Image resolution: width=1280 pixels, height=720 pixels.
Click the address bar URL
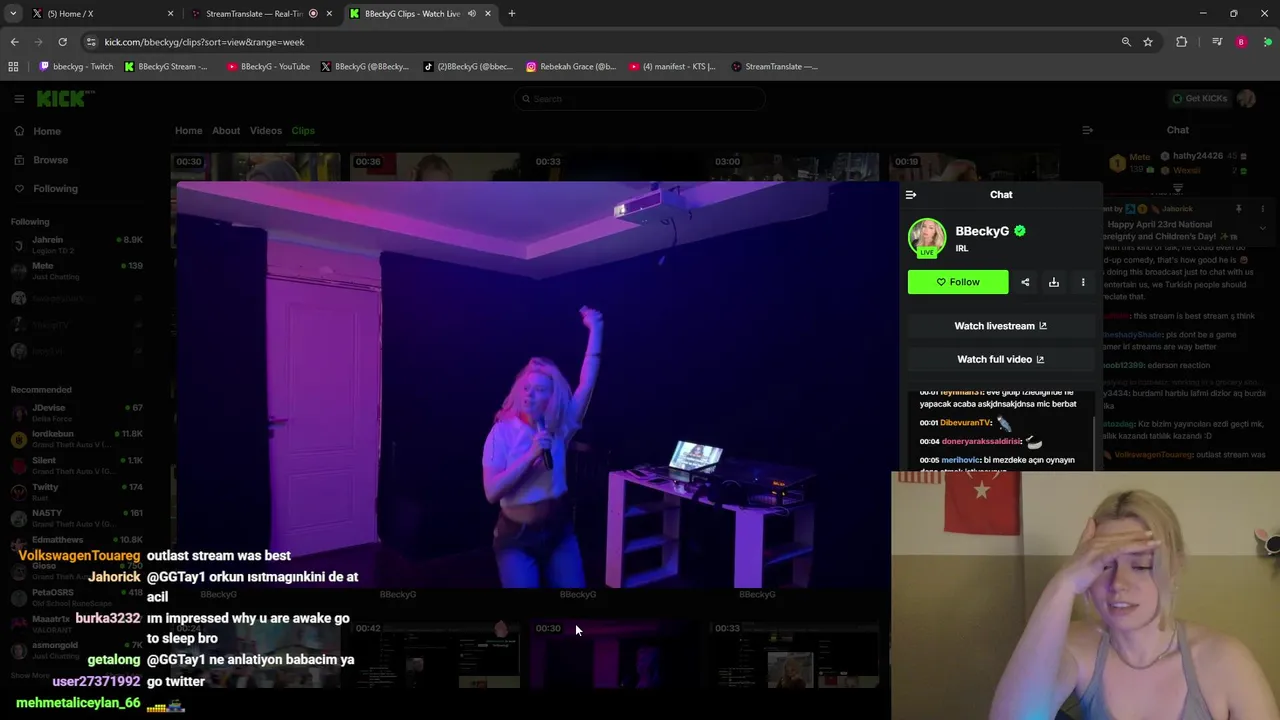point(204,42)
